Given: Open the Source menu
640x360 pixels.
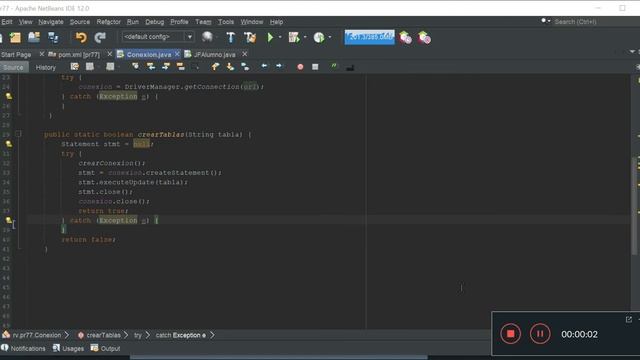Looking at the screenshot, I should (x=80, y=22).
